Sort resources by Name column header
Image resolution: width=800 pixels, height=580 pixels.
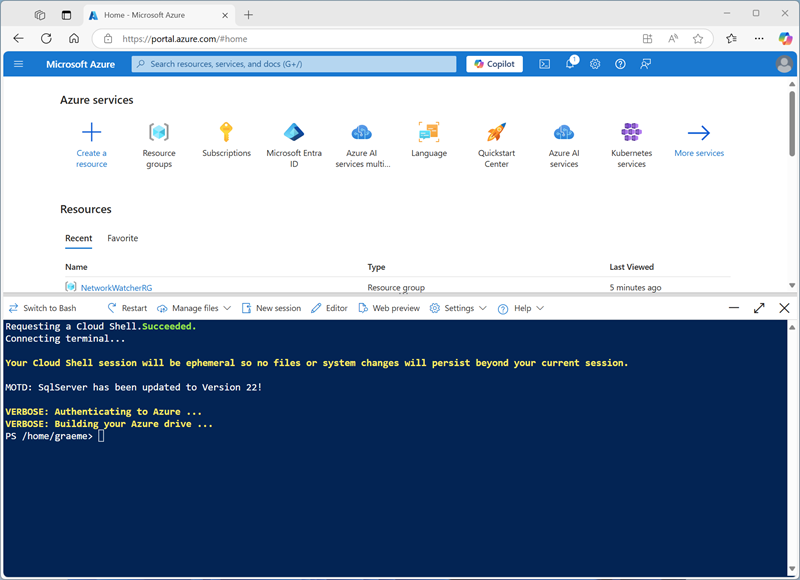76,267
